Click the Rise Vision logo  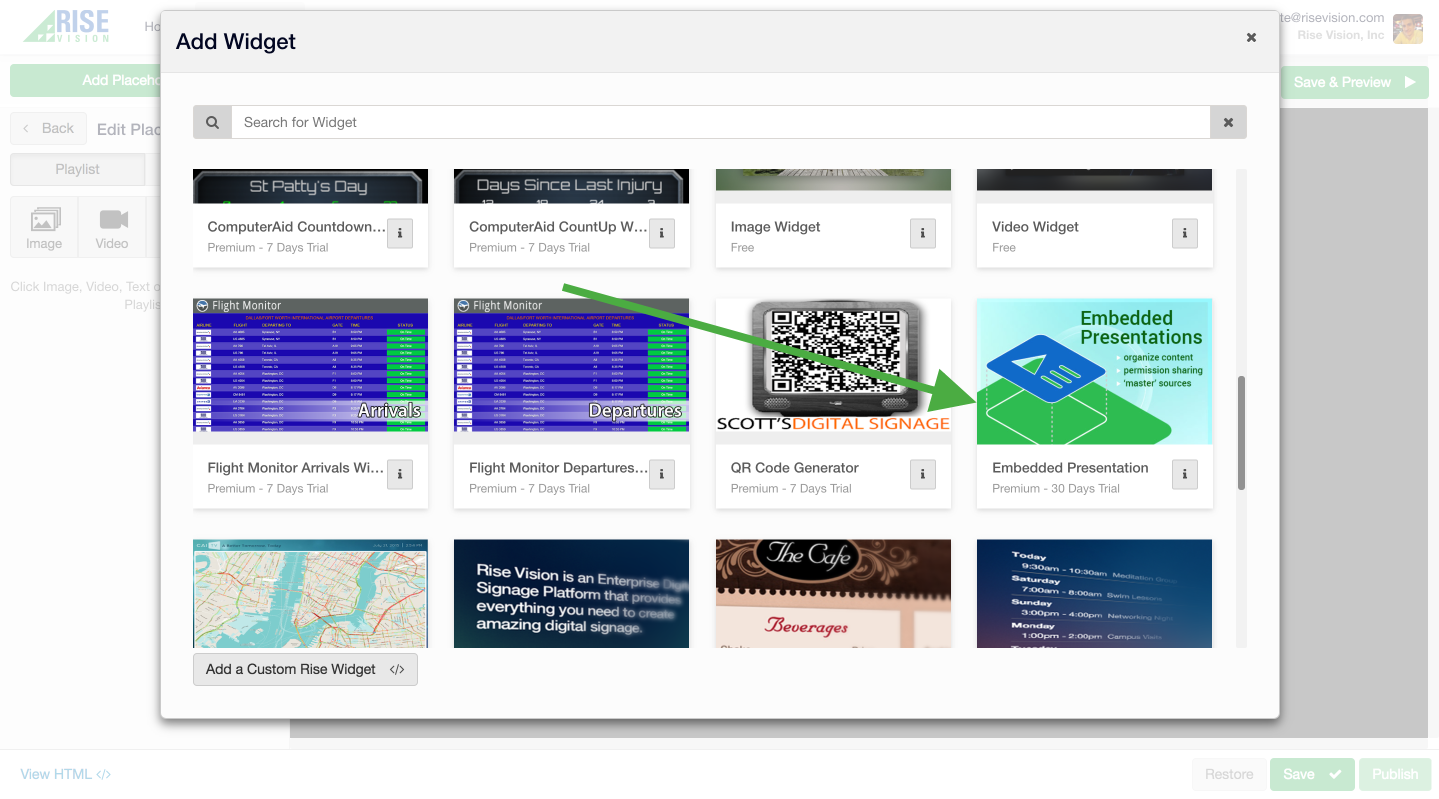[66, 26]
